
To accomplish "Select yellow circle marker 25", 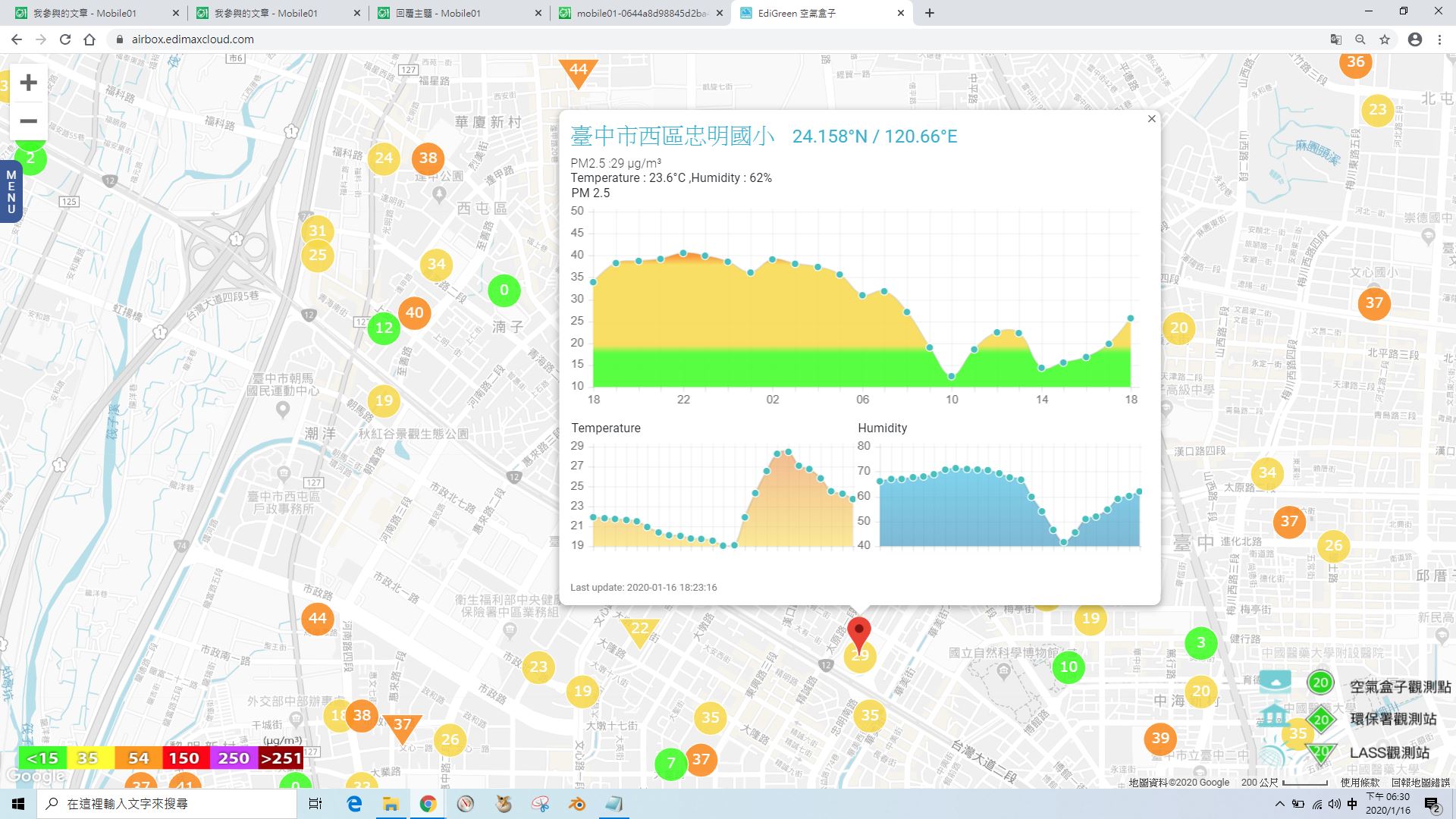I will (317, 256).
